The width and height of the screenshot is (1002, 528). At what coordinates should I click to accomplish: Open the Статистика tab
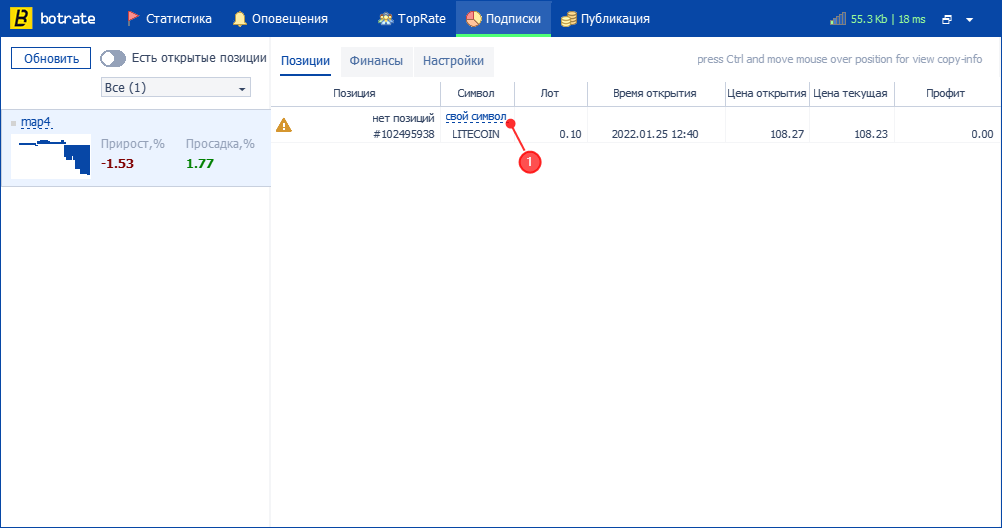[x=169, y=19]
